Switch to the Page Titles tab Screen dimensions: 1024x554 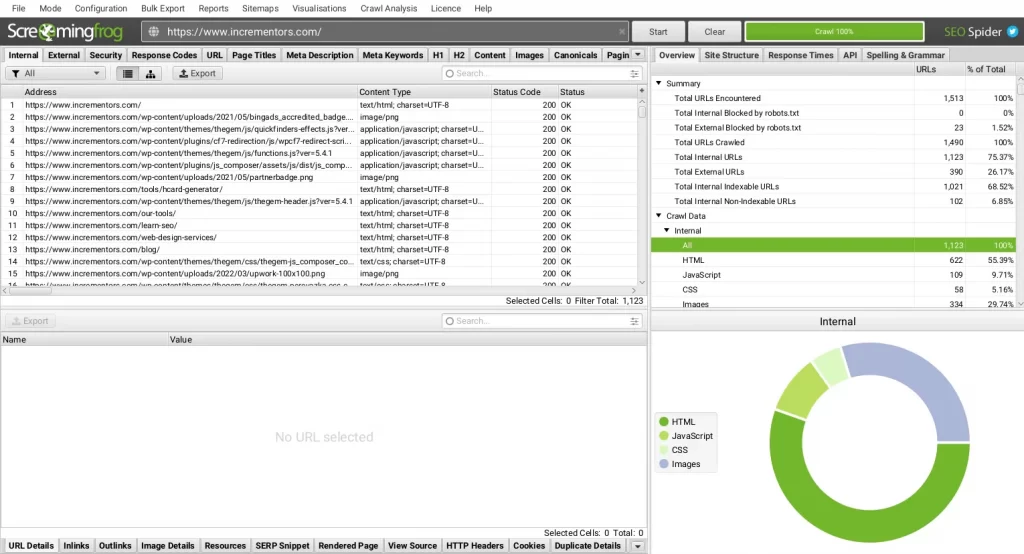254,55
